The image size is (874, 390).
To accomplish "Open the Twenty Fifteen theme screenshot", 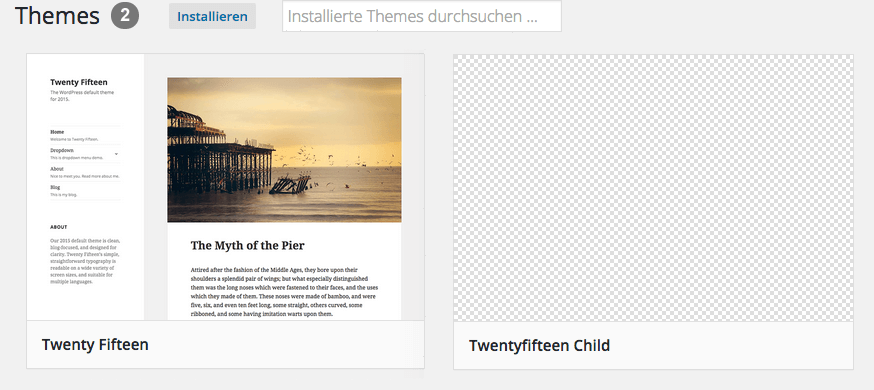I will click(225, 187).
